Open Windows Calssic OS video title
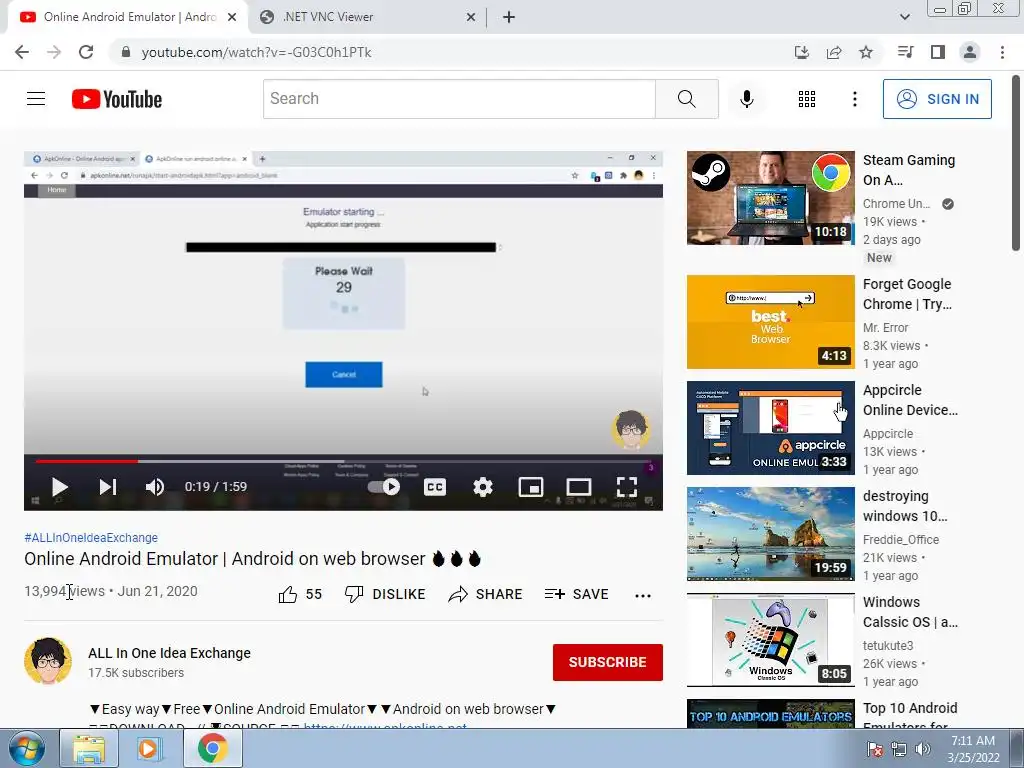This screenshot has width=1024, height=768. [910, 612]
